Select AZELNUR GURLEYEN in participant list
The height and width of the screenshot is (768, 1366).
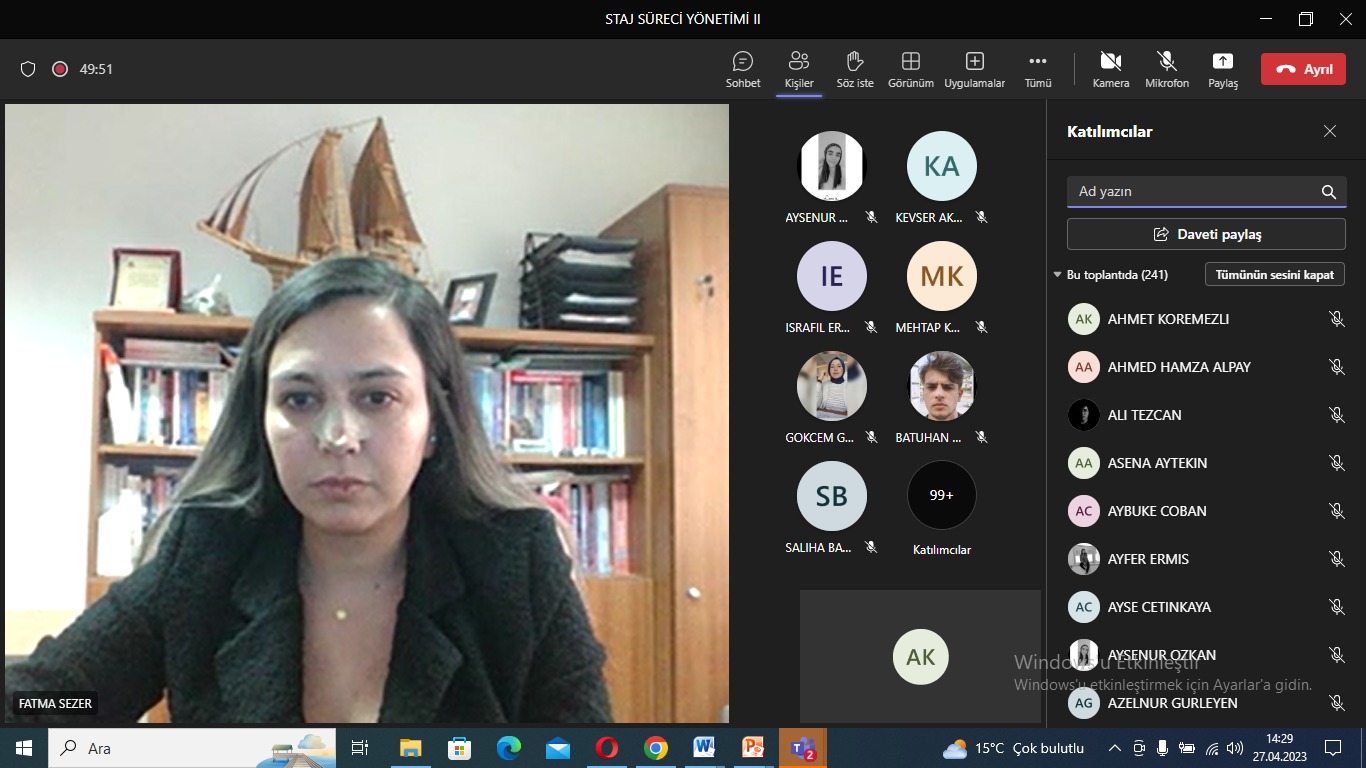tap(1206, 703)
